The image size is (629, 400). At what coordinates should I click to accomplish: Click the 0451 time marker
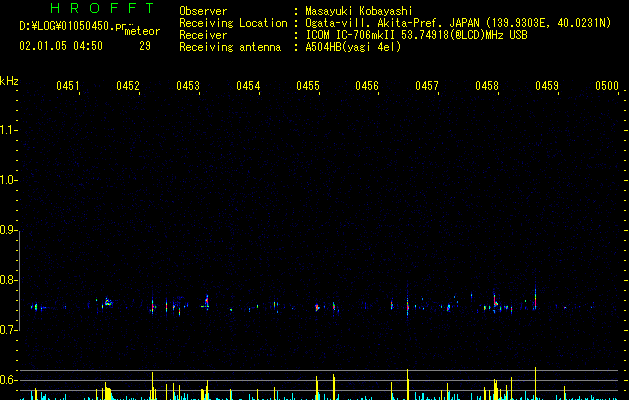(68, 86)
